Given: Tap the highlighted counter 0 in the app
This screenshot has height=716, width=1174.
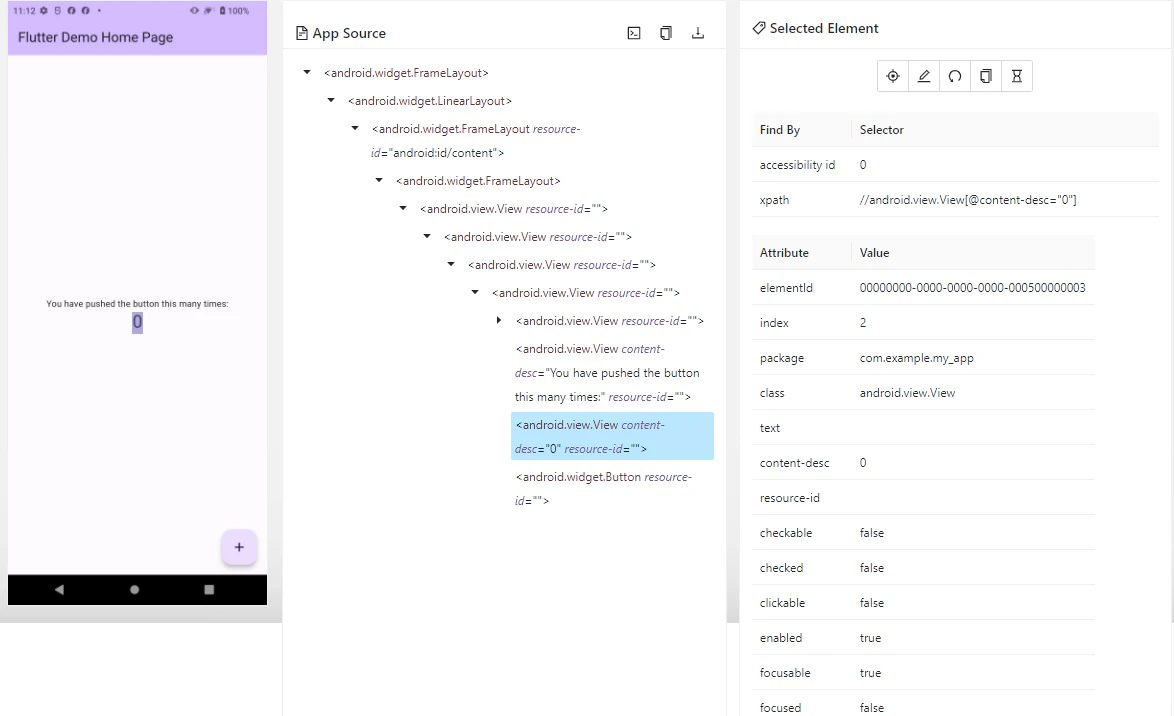Looking at the screenshot, I should [x=138, y=323].
